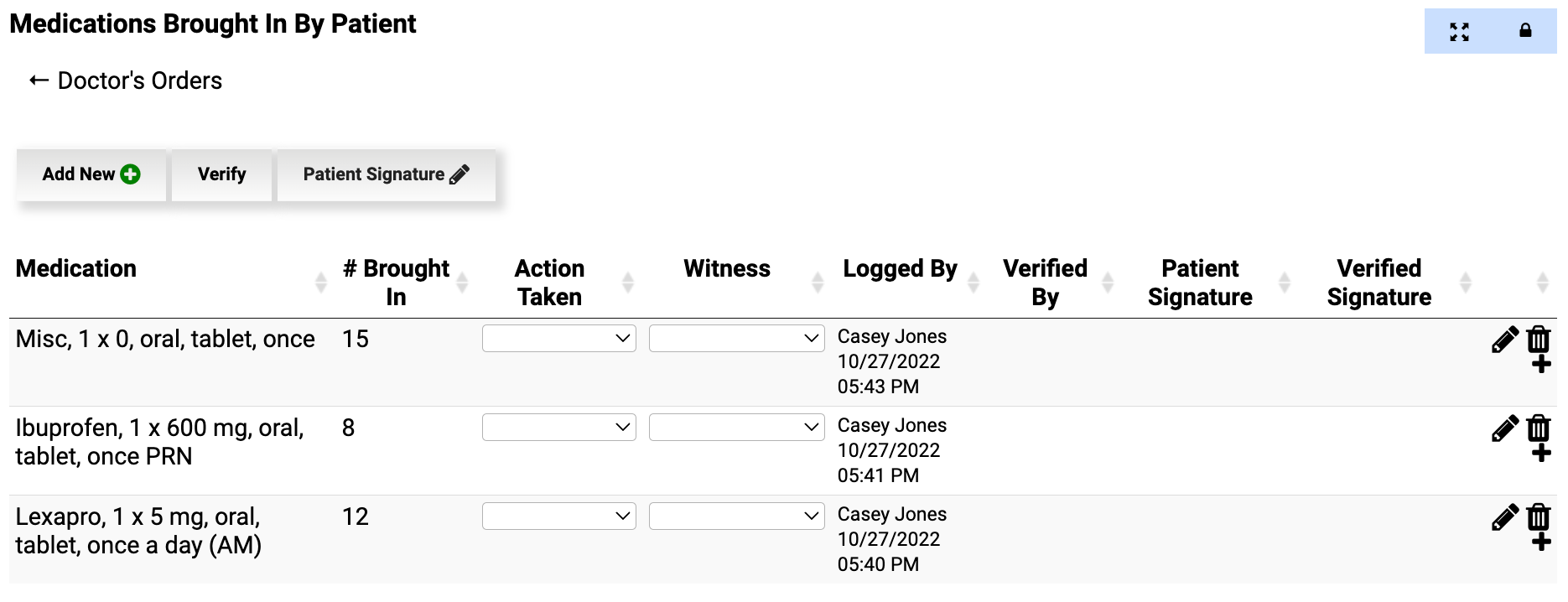Screen dimensions: 1568x602
Task: Edit the Ibuprofen medication row
Action: coord(1505,428)
